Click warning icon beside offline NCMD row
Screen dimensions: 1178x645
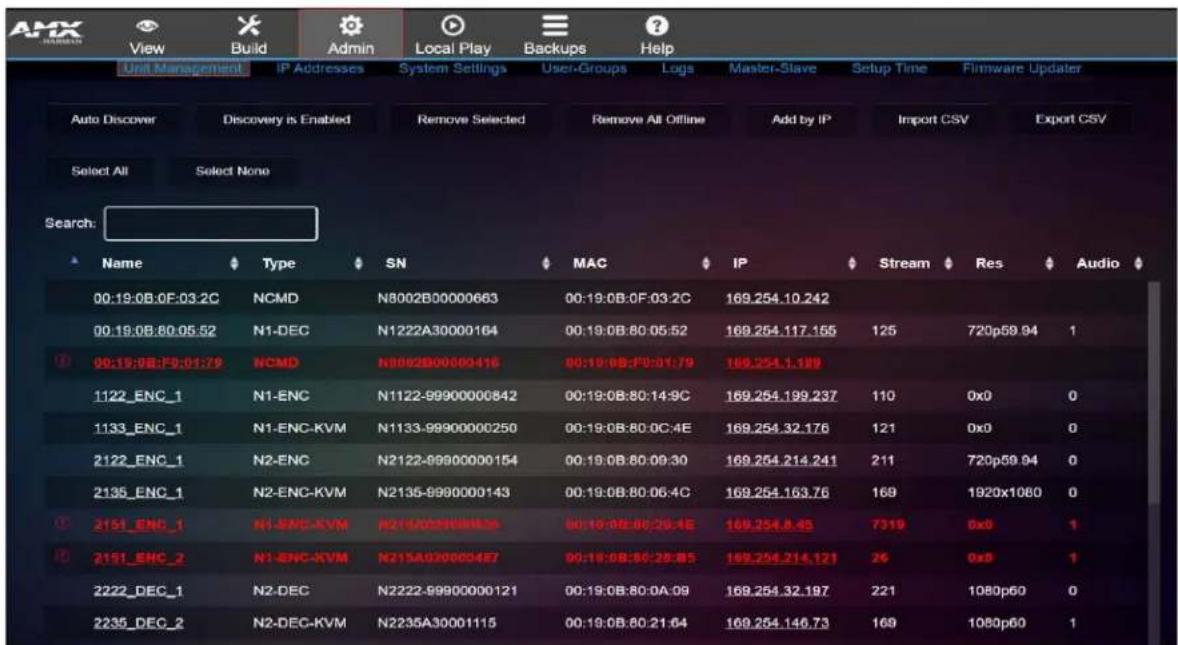63,362
